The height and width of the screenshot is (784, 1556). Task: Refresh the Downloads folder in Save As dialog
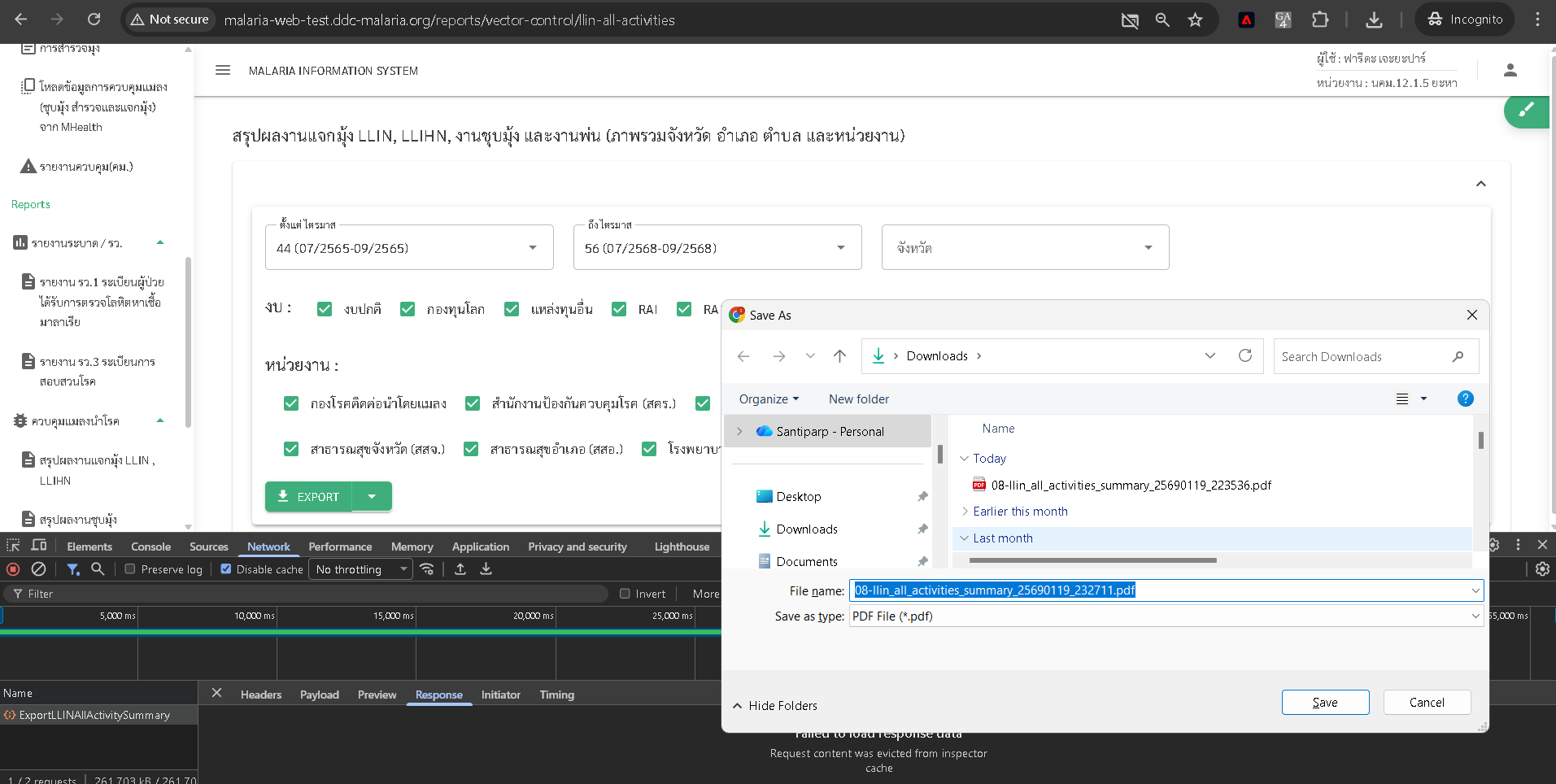pyautogui.click(x=1244, y=356)
